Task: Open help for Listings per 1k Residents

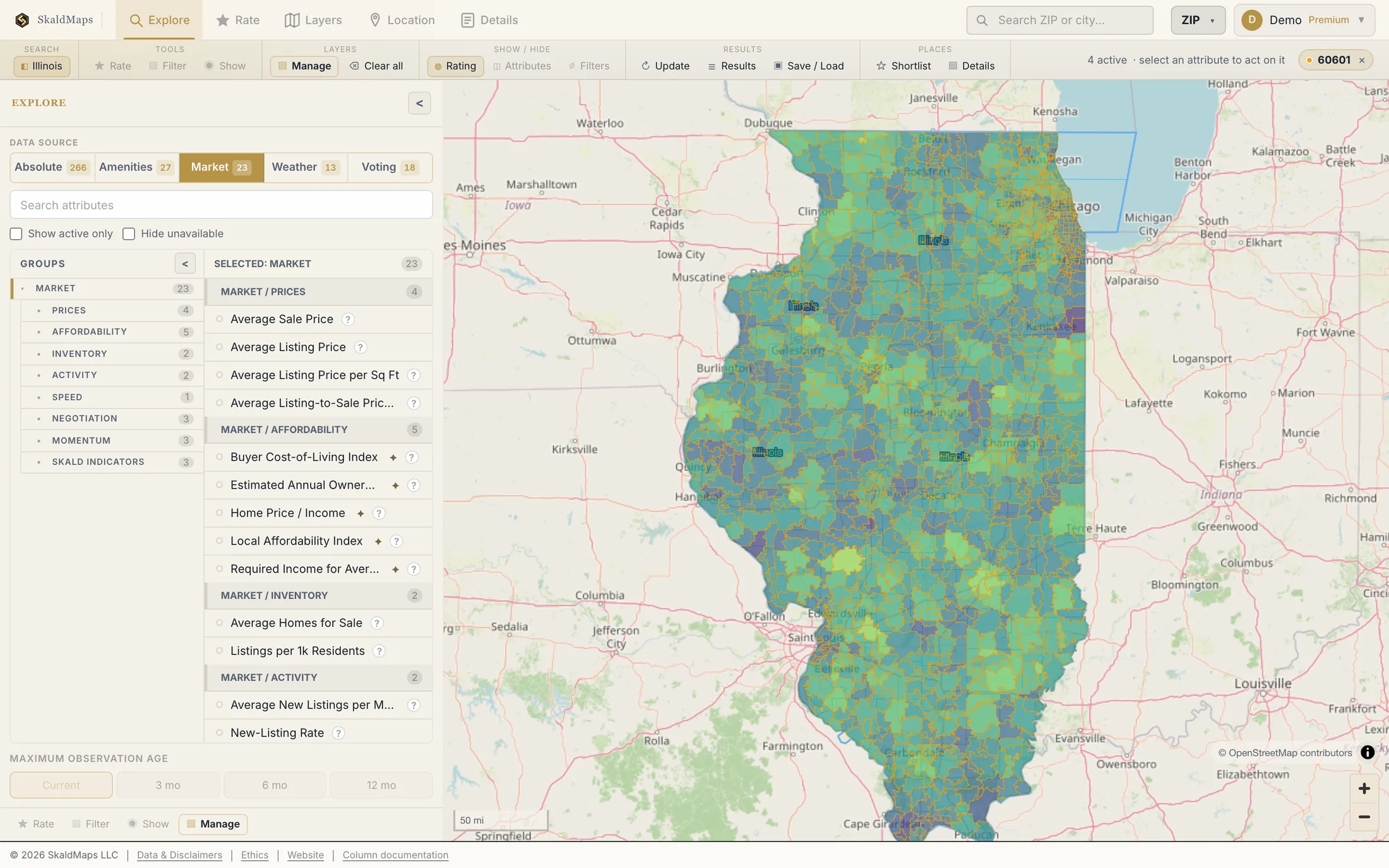Action: tap(379, 651)
